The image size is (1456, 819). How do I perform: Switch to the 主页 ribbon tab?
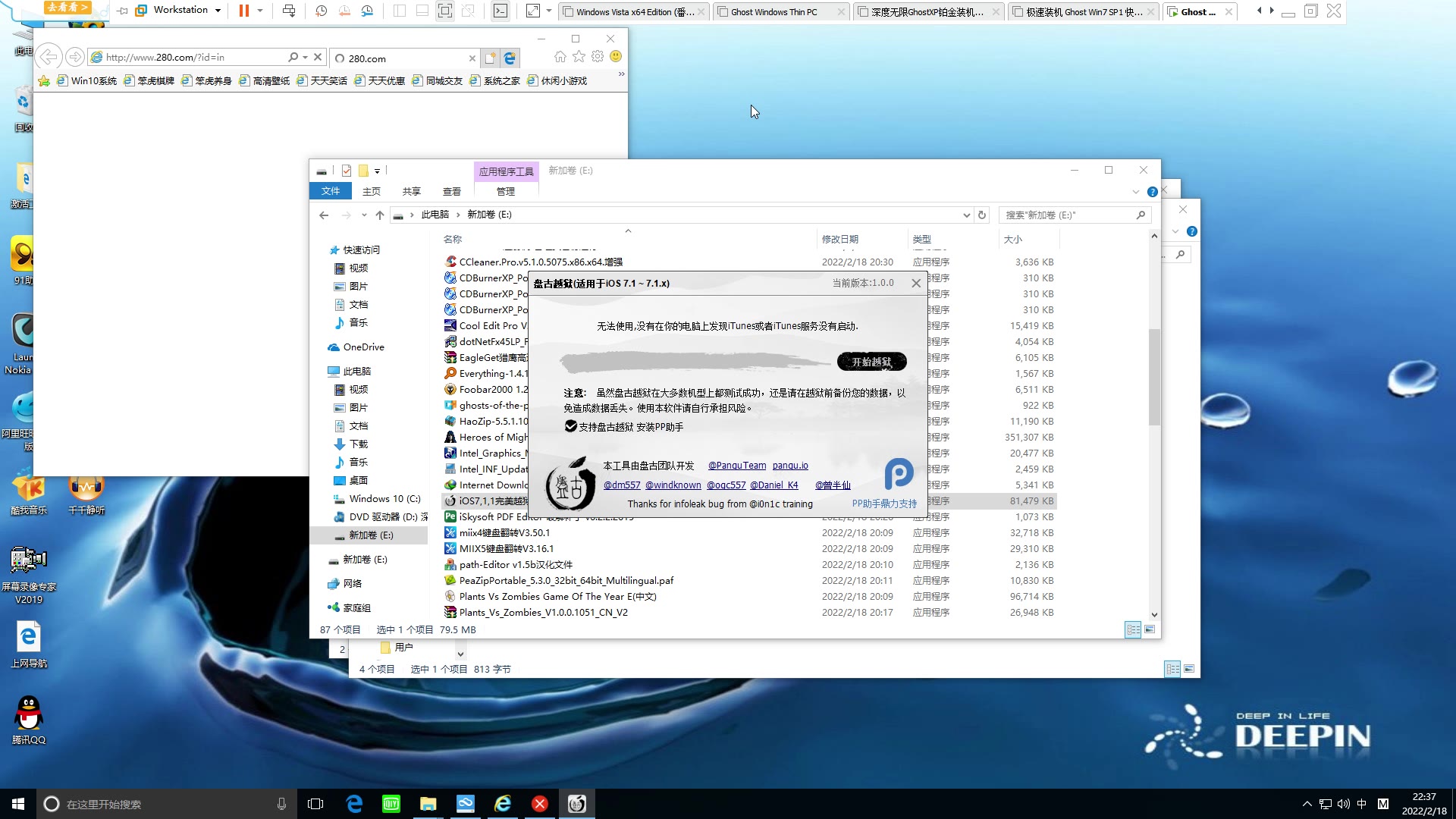372,191
